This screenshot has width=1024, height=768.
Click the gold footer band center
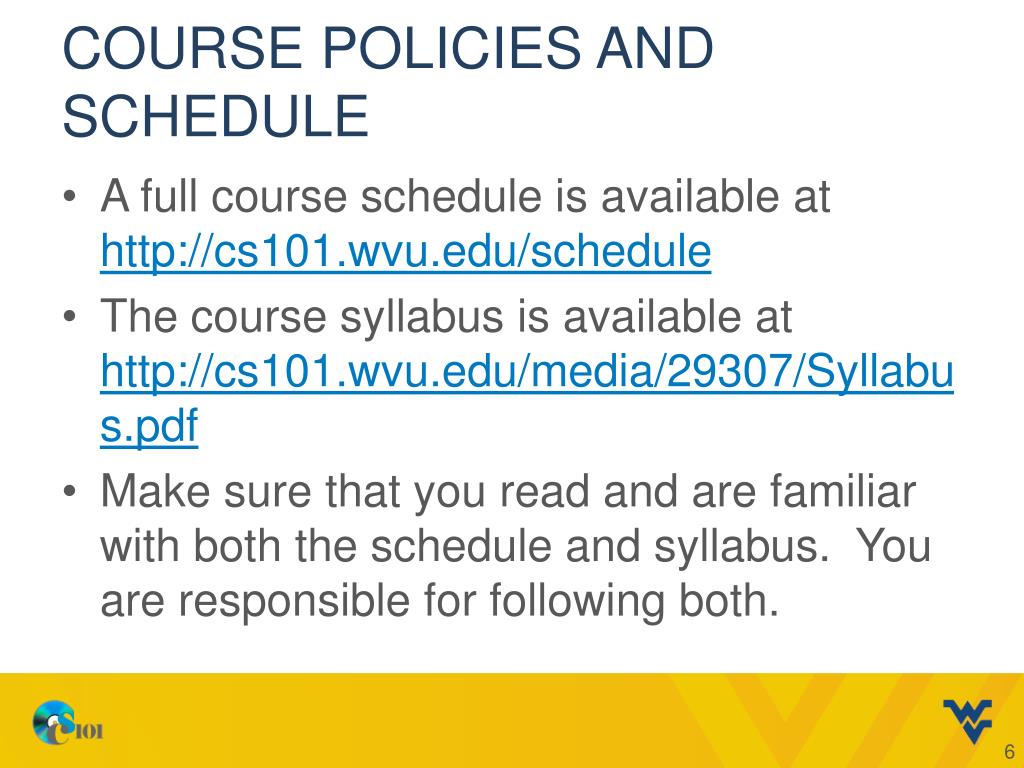click(512, 720)
